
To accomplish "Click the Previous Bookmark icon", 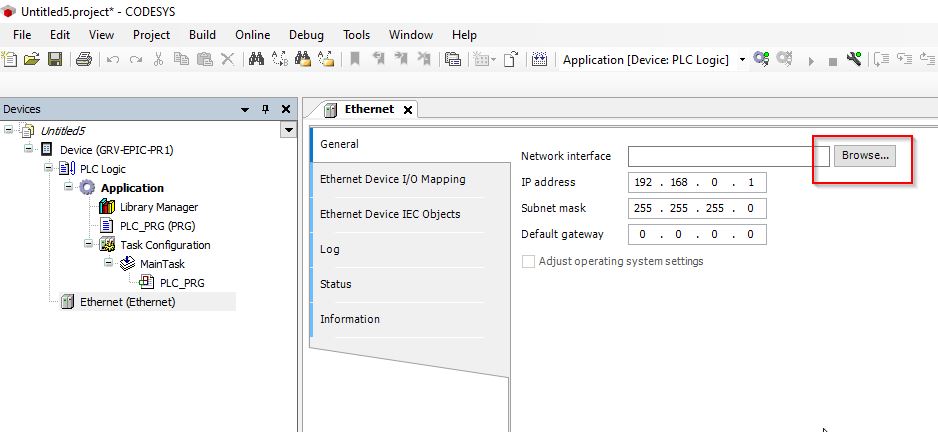I will point(377,59).
